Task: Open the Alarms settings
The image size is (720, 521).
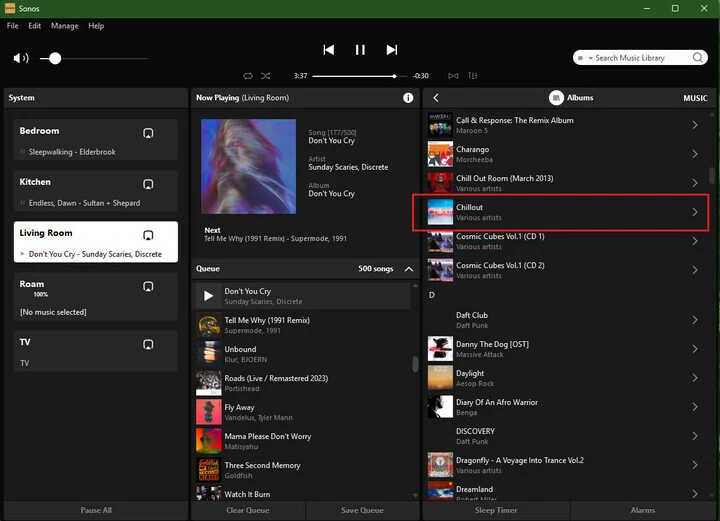Action: (x=643, y=510)
